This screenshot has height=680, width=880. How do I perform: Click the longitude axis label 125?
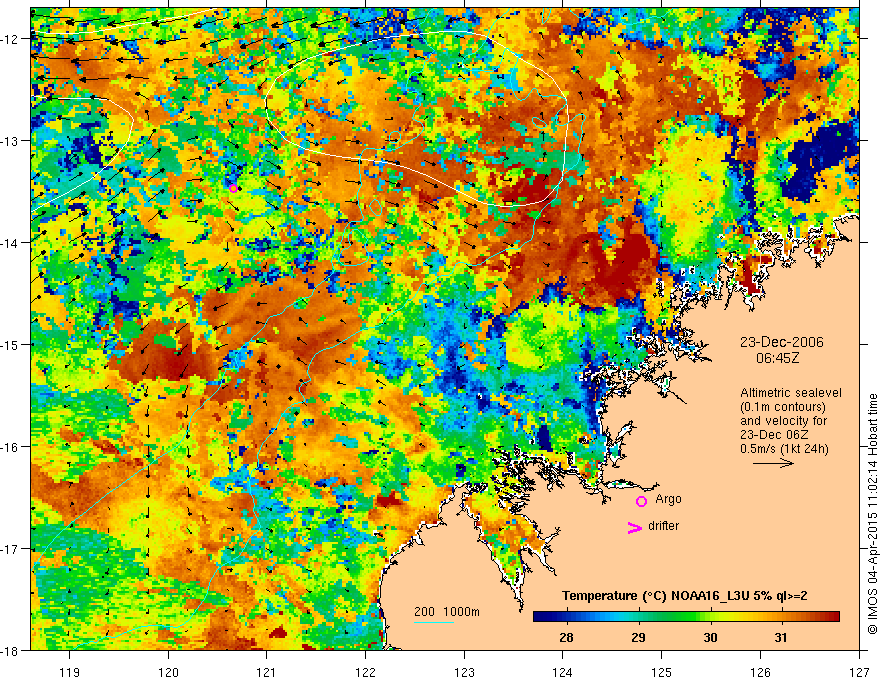pos(662,672)
